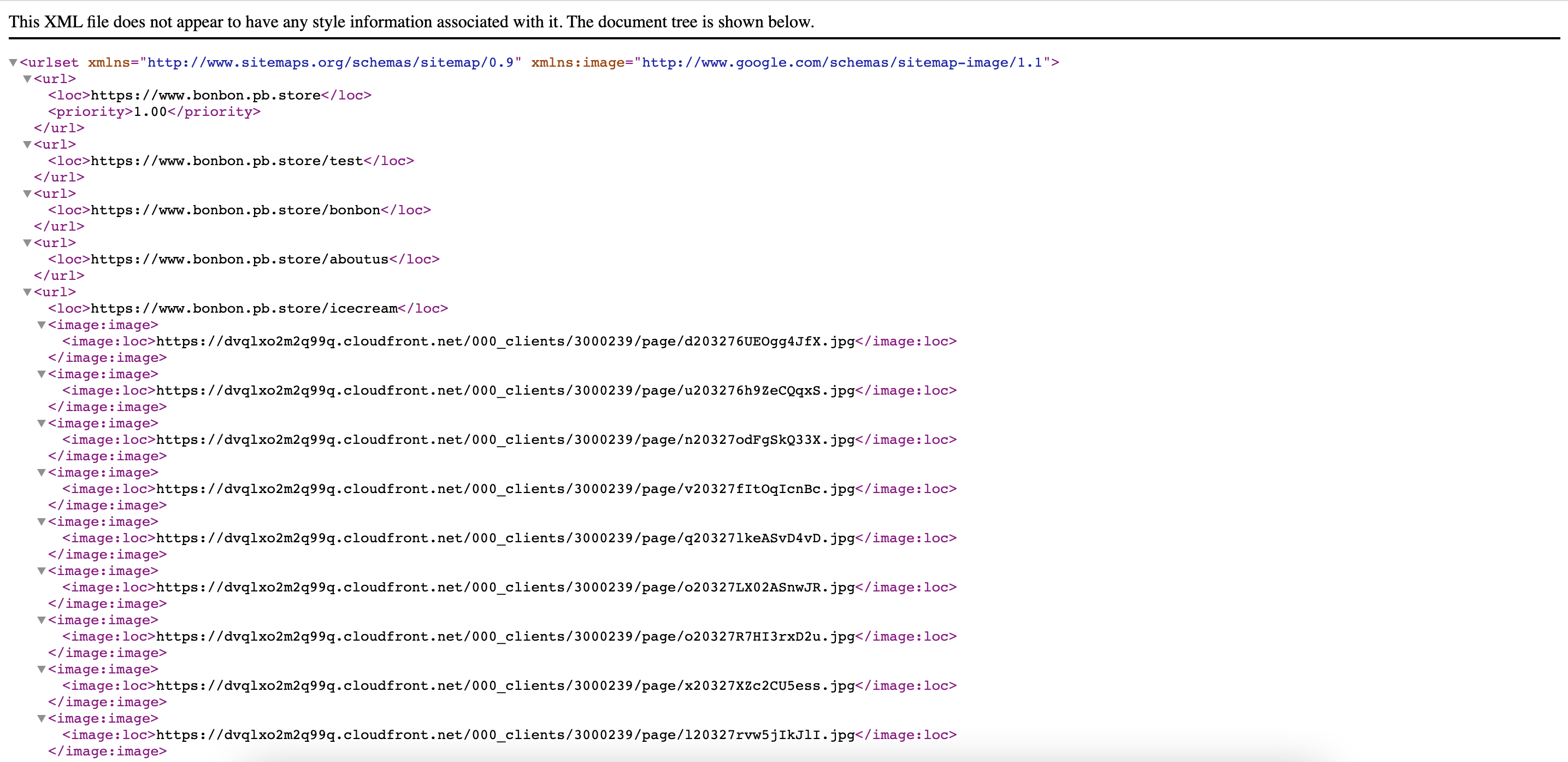
Task: Collapse the root urlset element triangle
Action: tap(13, 63)
